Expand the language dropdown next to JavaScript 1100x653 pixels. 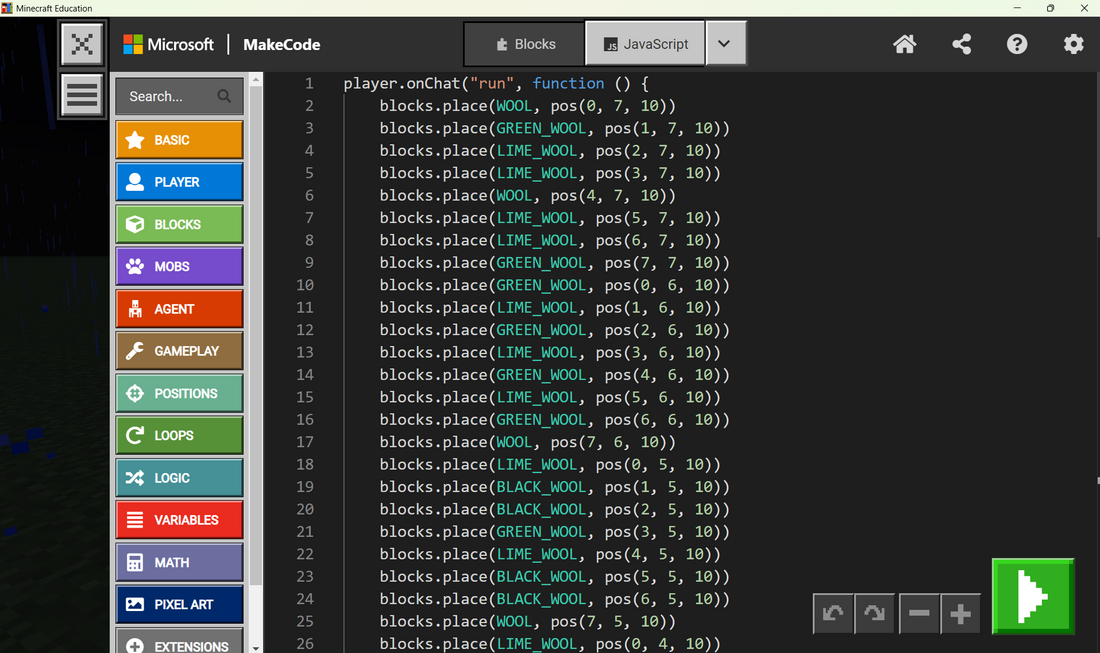(x=726, y=44)
